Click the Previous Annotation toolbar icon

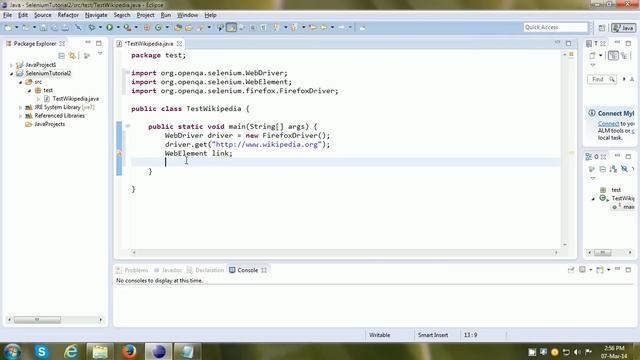294,27
